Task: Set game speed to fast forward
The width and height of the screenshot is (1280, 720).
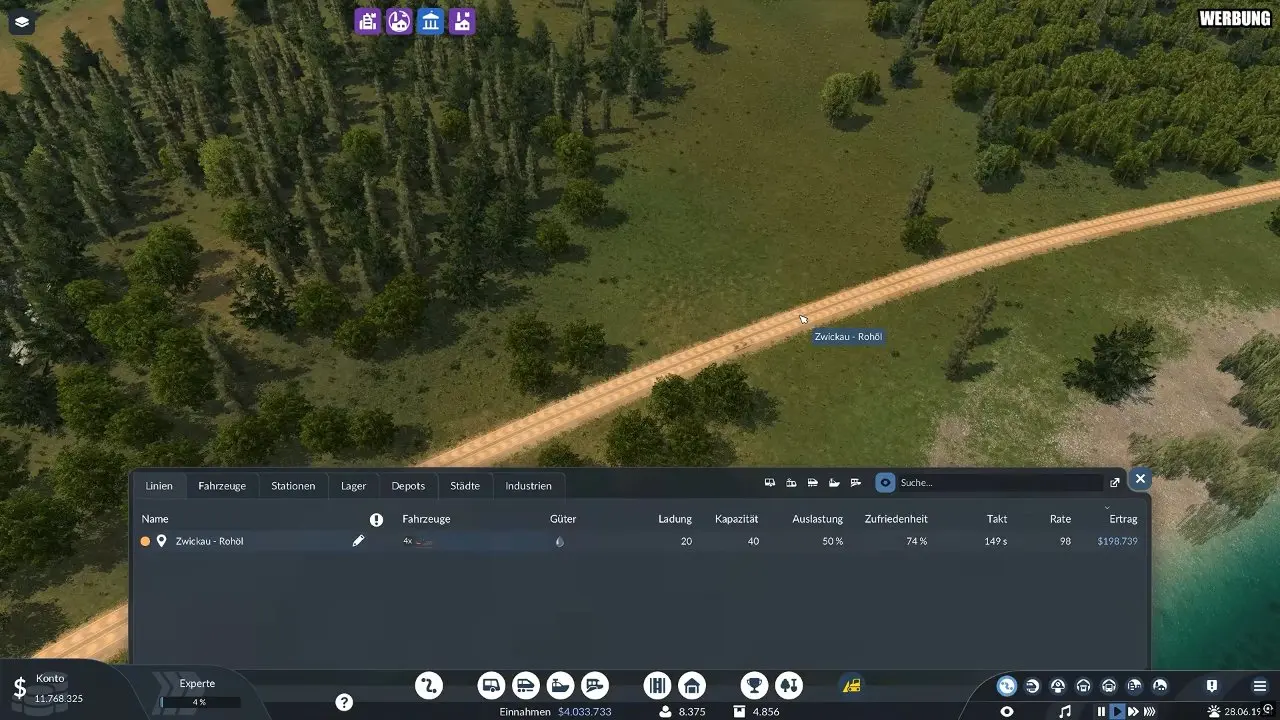Action: coord(1135,711)
